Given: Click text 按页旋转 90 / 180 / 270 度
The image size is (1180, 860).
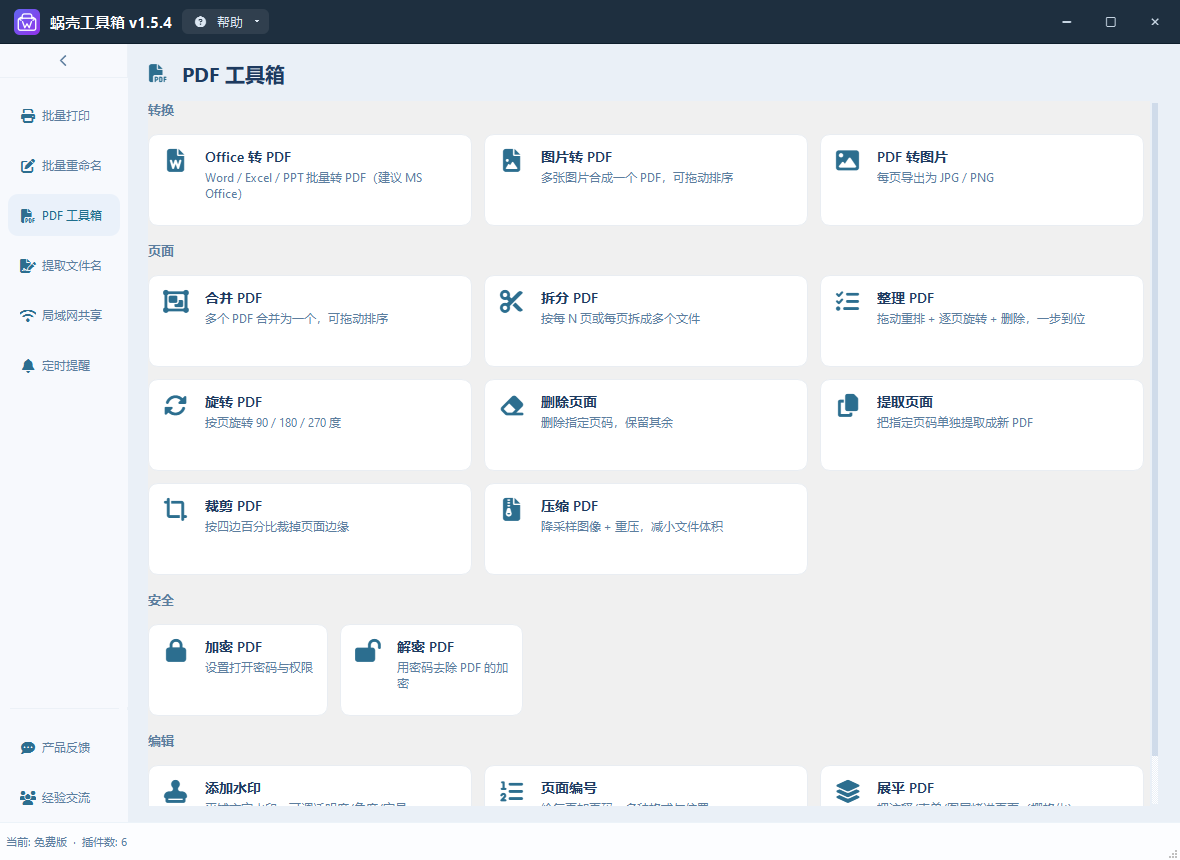Looking at the screenshot, I should pos(273,423).
